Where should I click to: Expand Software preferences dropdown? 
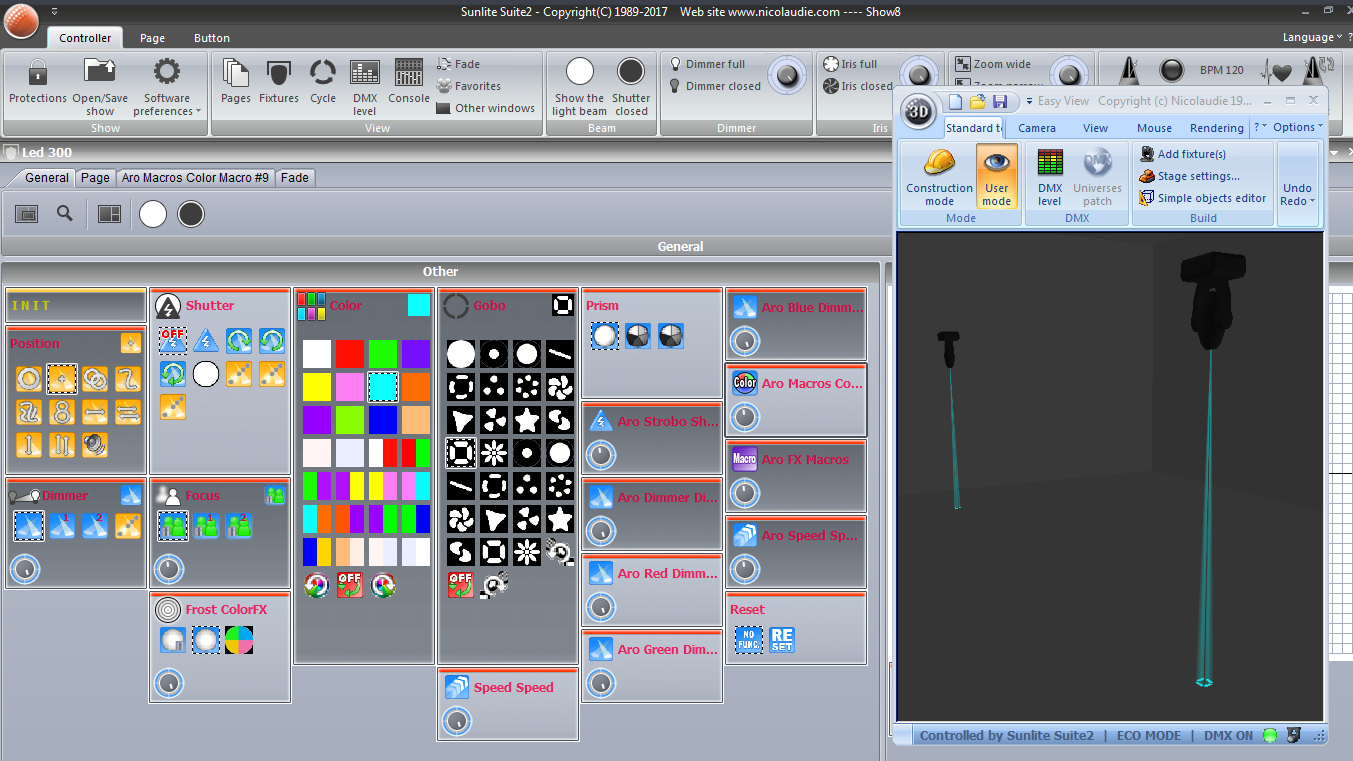click(x=167, y=104)
